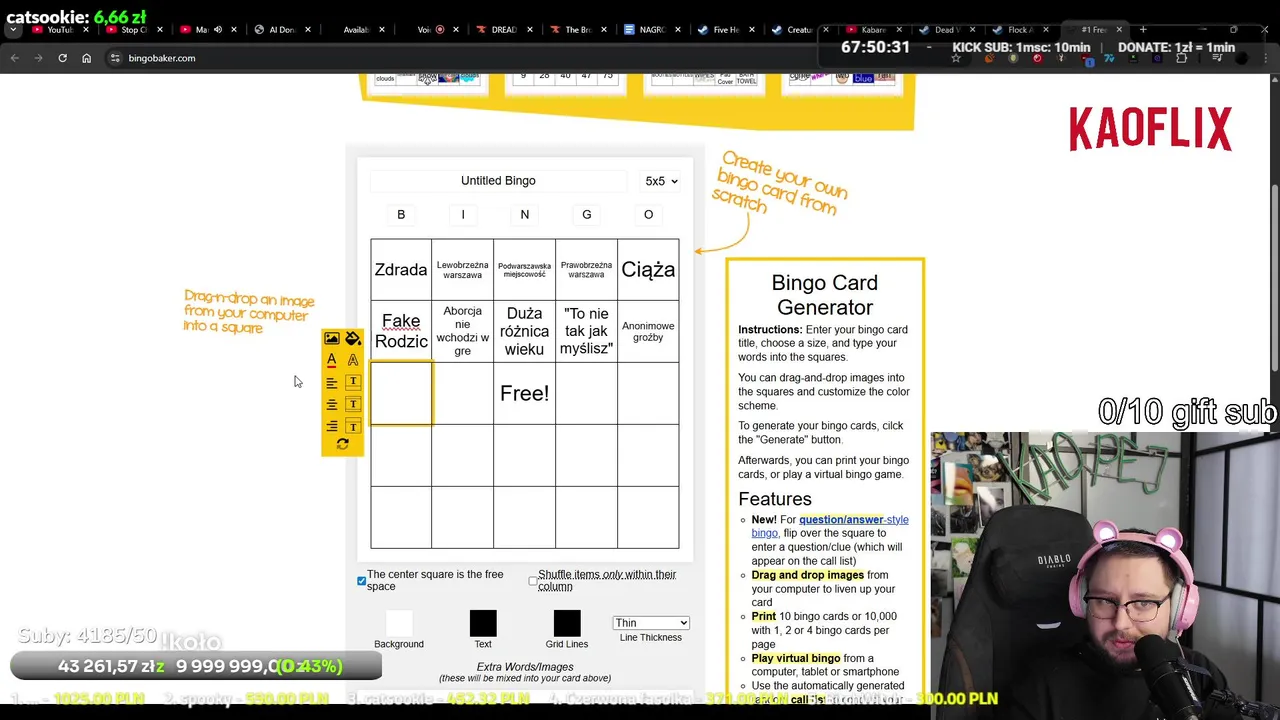
Task: Select the 'Ciąża' bingo square
Action: [x=648, y=270]
